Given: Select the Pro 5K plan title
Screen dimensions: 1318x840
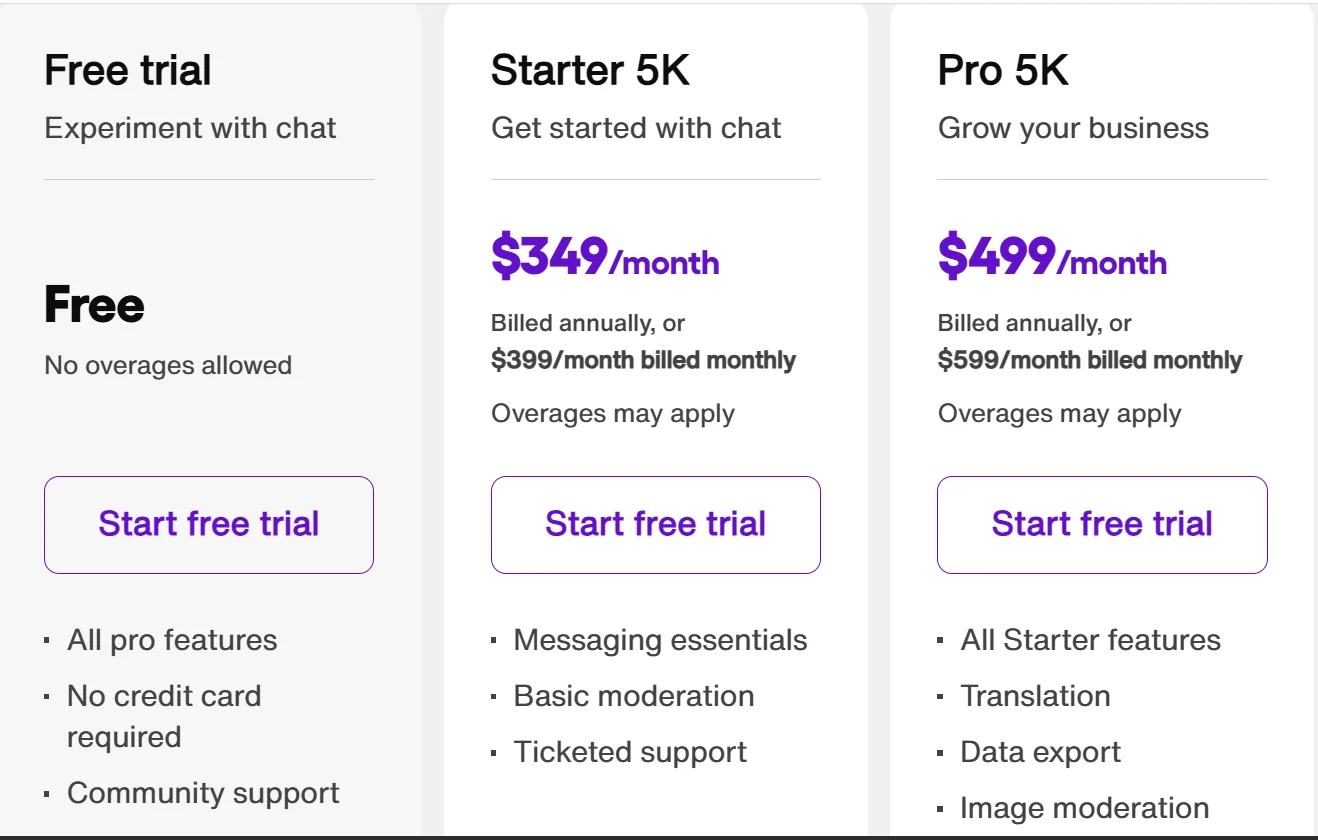Looking at the screenshot, I should click(1003, 71).
